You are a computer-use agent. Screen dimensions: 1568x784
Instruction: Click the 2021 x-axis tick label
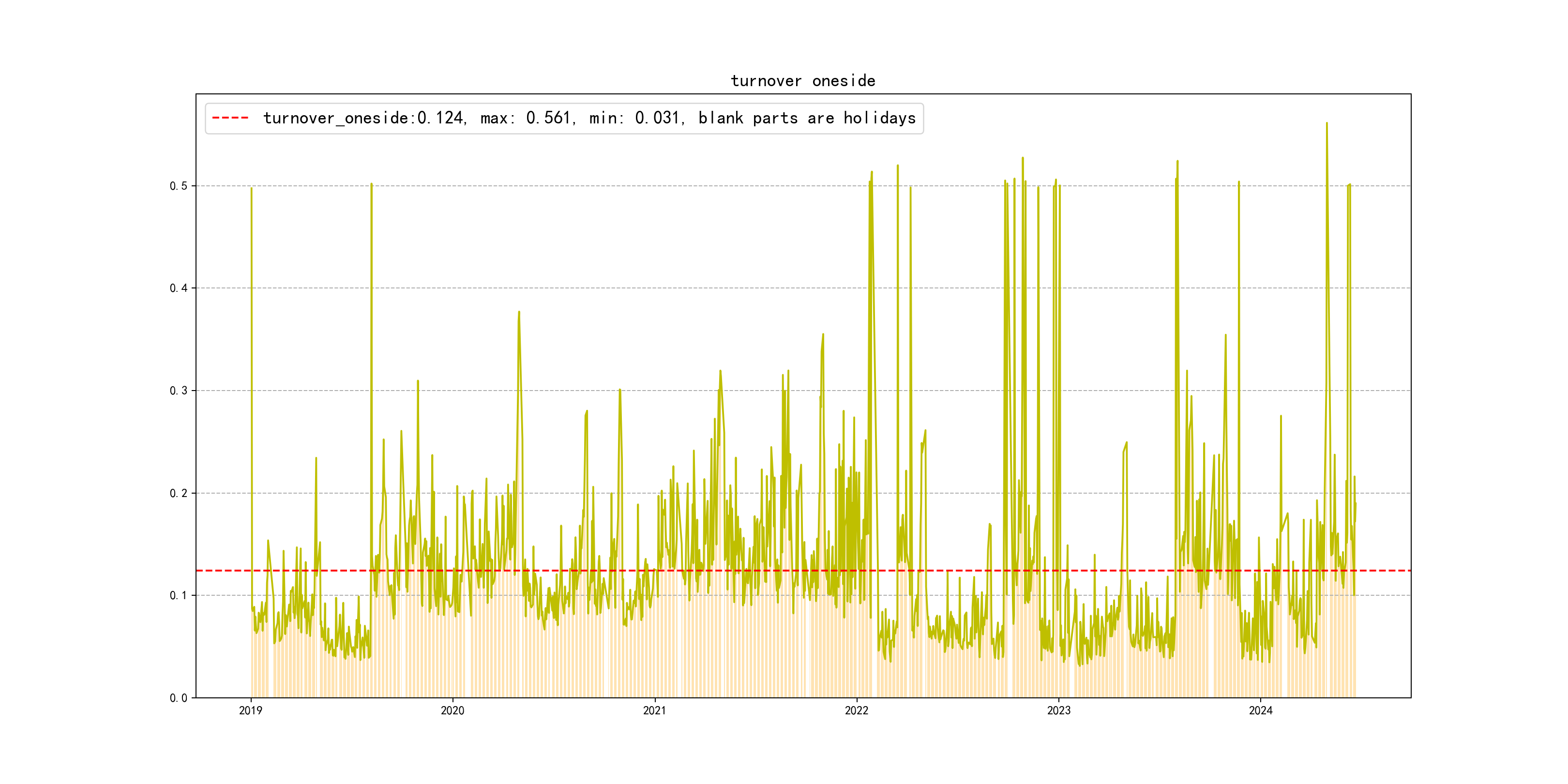point(654,710)
